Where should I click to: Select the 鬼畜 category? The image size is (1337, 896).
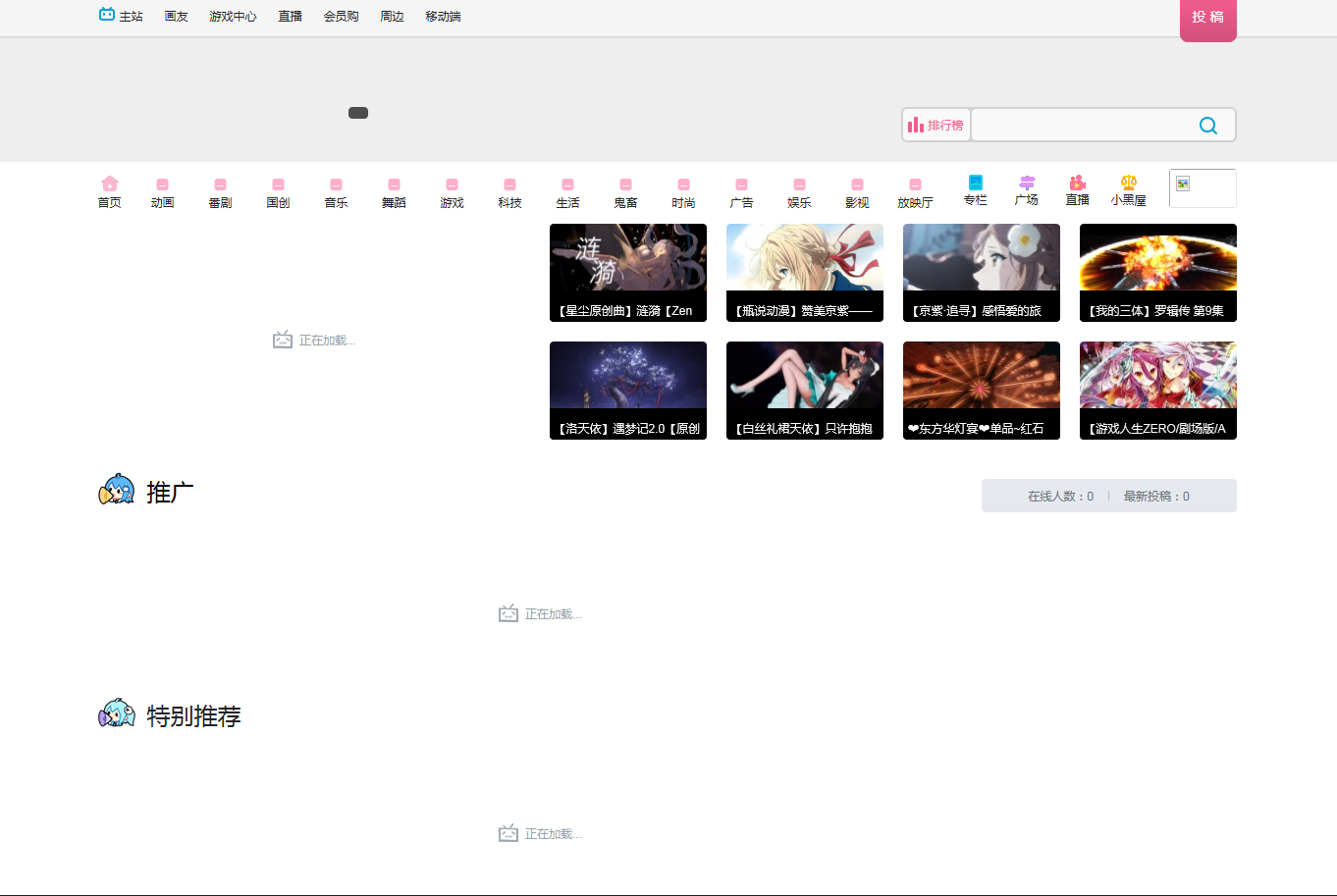coord(626,193)
